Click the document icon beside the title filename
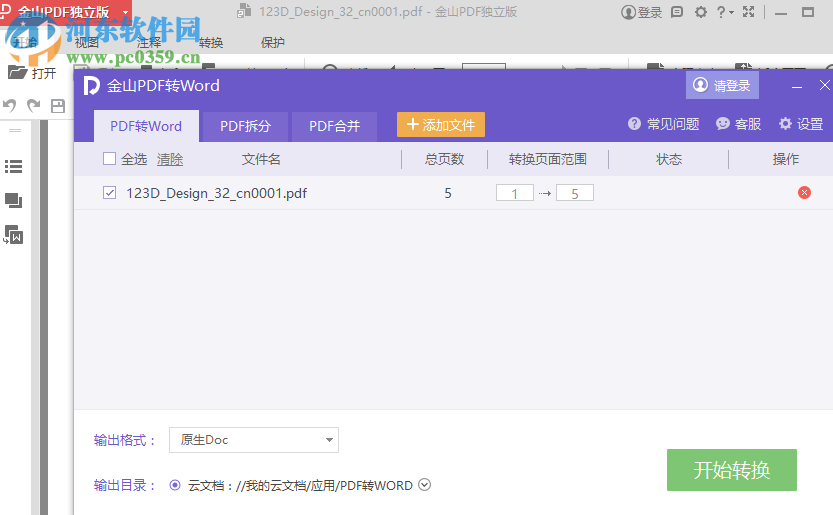The image size is (833, 515). pyautogui.click(x=244, y=11)
